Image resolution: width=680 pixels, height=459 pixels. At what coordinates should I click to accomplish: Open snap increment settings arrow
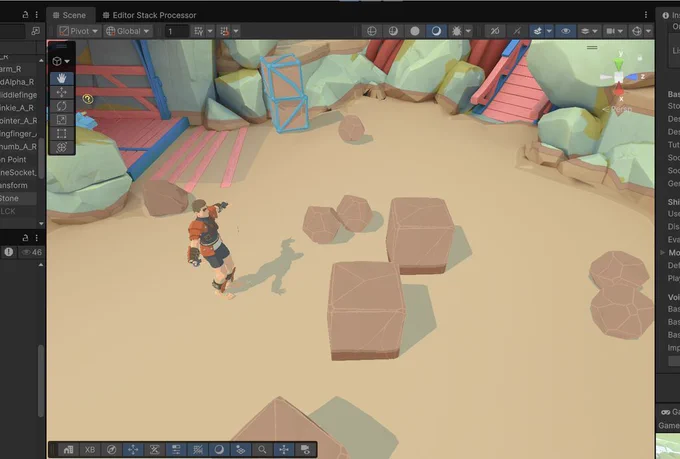tap(236, 31)
